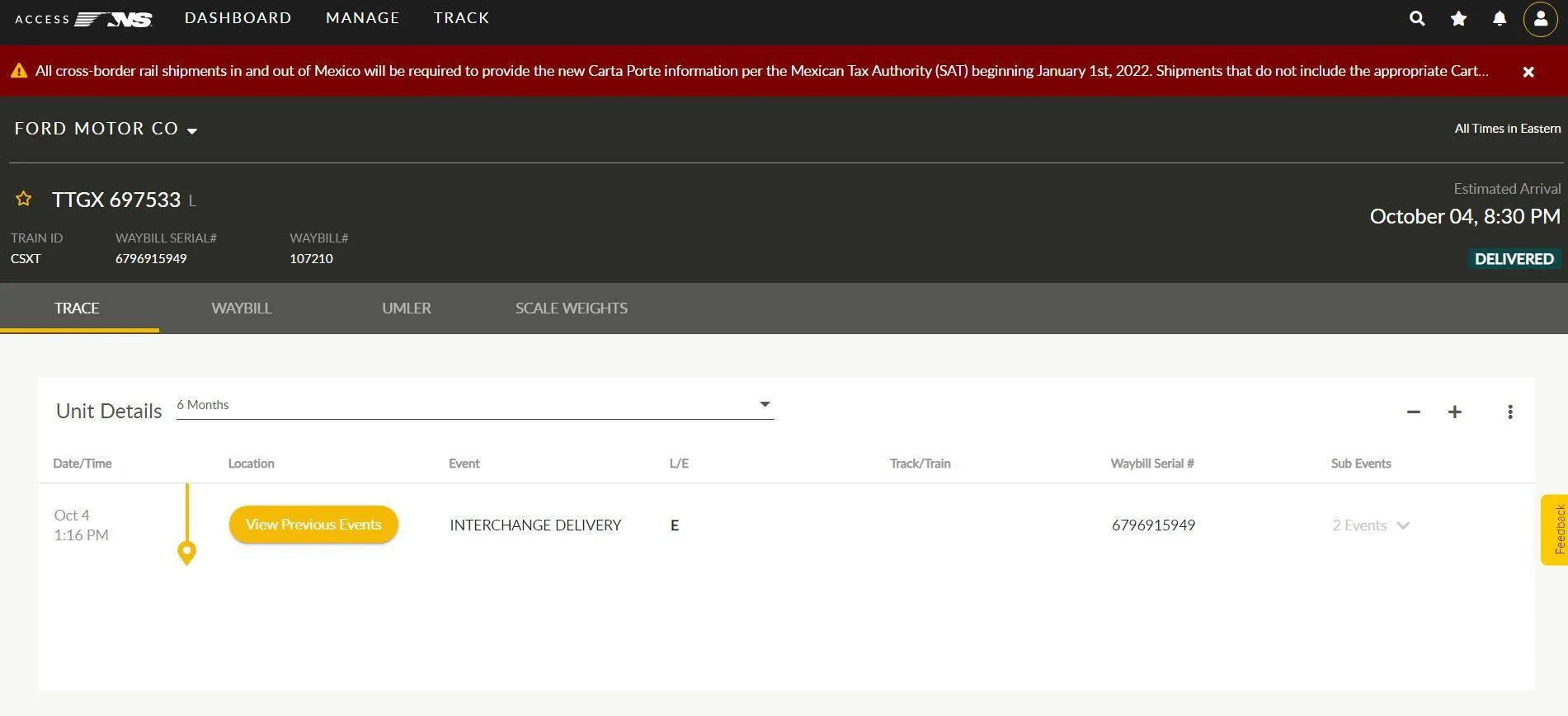Screen dimensions: 1568x716
Task: Click the AccessNS logo
Action: pos(83,19)
